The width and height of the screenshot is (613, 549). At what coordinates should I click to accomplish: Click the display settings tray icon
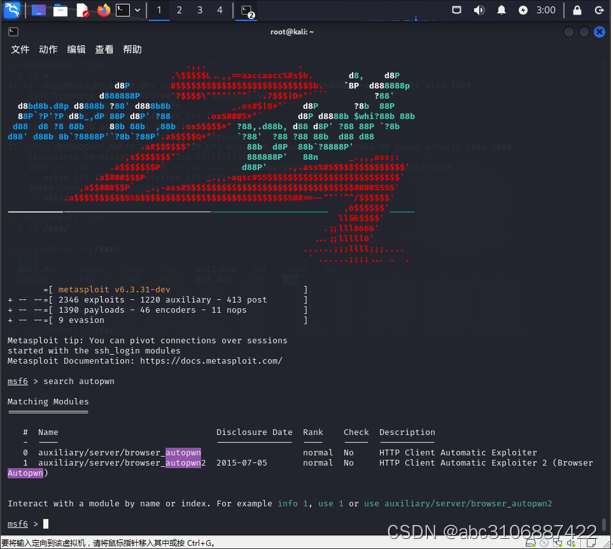tap(456, 10)
